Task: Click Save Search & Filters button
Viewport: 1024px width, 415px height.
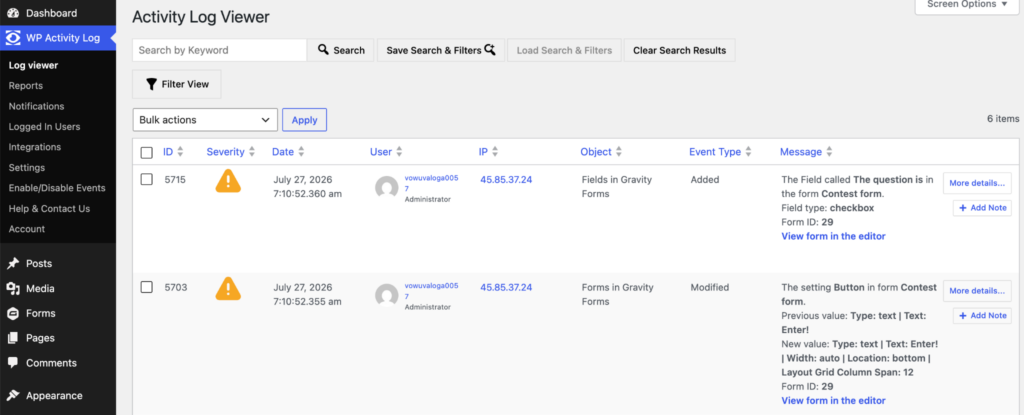Action: (441, 50)
